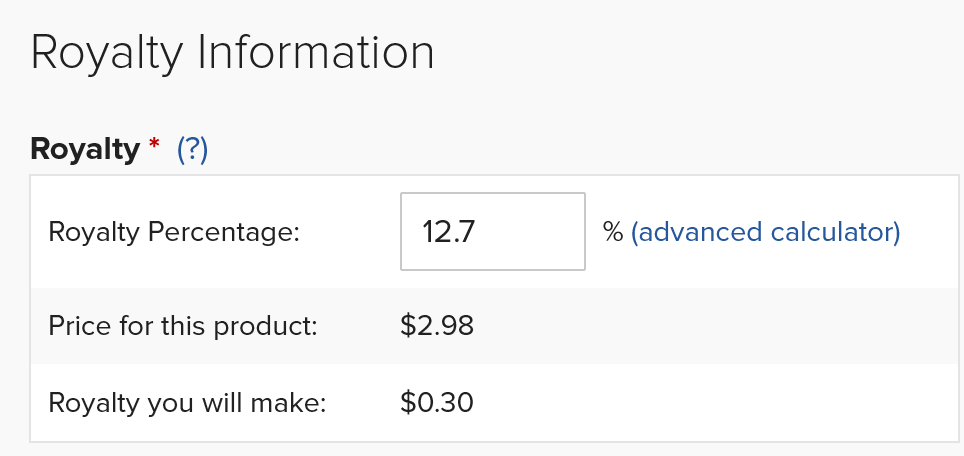Screen dimensions: 964x456
Task: Click the red required asterisk
Action: 154,144
